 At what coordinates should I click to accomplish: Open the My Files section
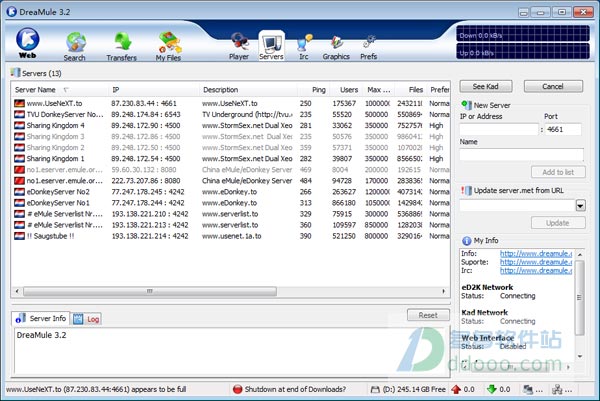(x=168, y=46)
